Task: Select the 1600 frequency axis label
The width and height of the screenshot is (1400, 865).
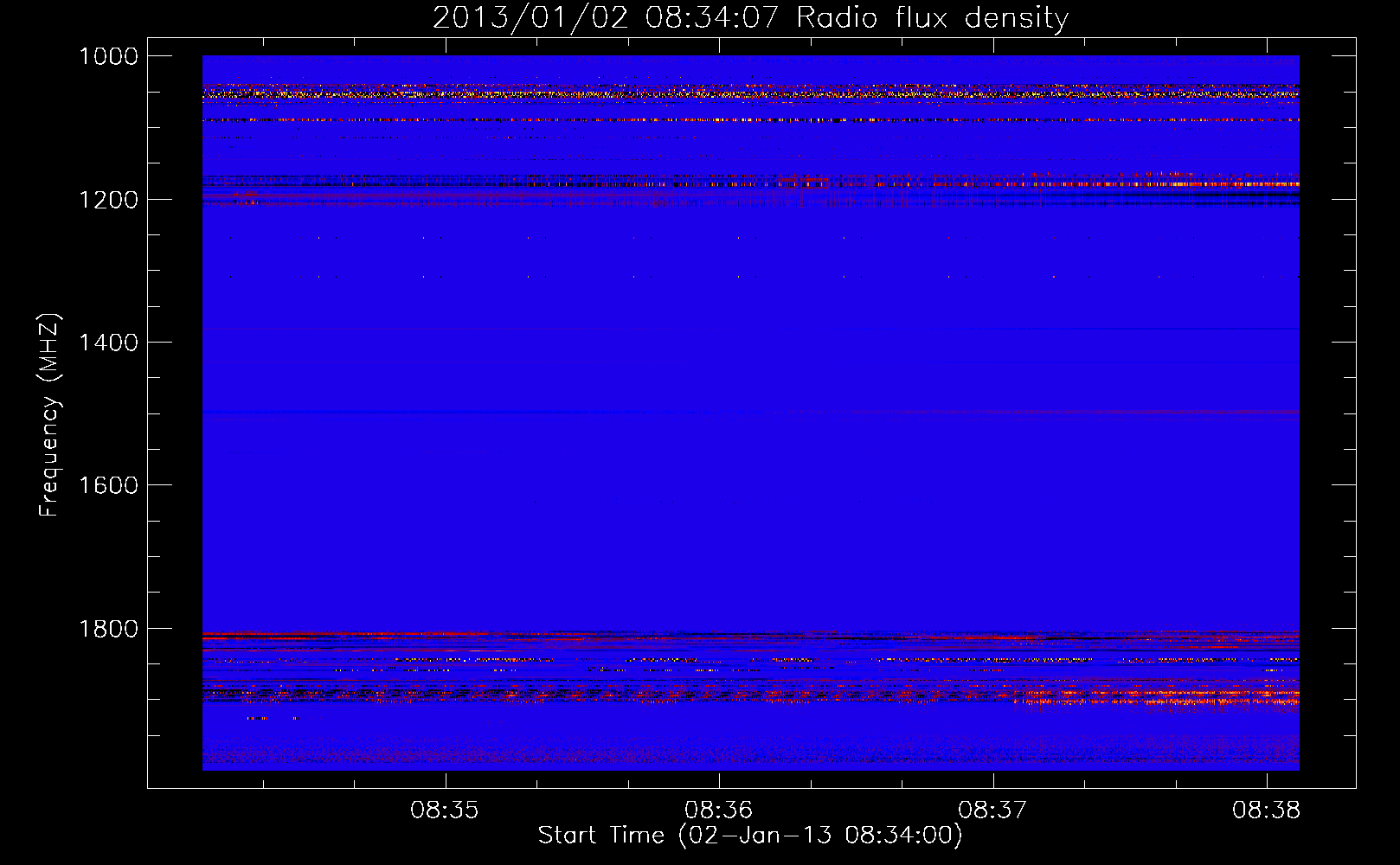Action: tap(108, 485)
